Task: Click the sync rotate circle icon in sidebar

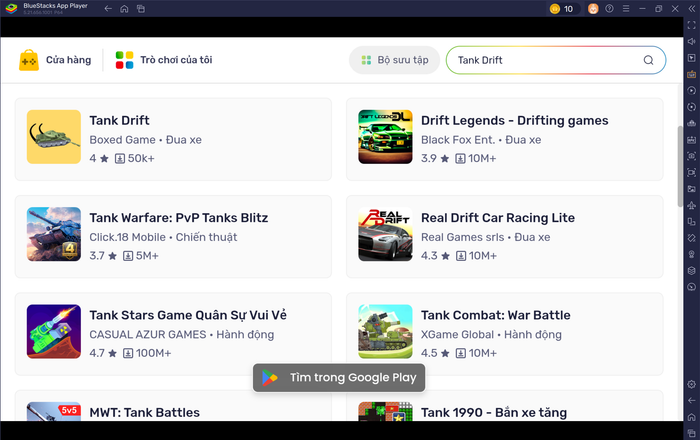Action: tap(692, 107)
